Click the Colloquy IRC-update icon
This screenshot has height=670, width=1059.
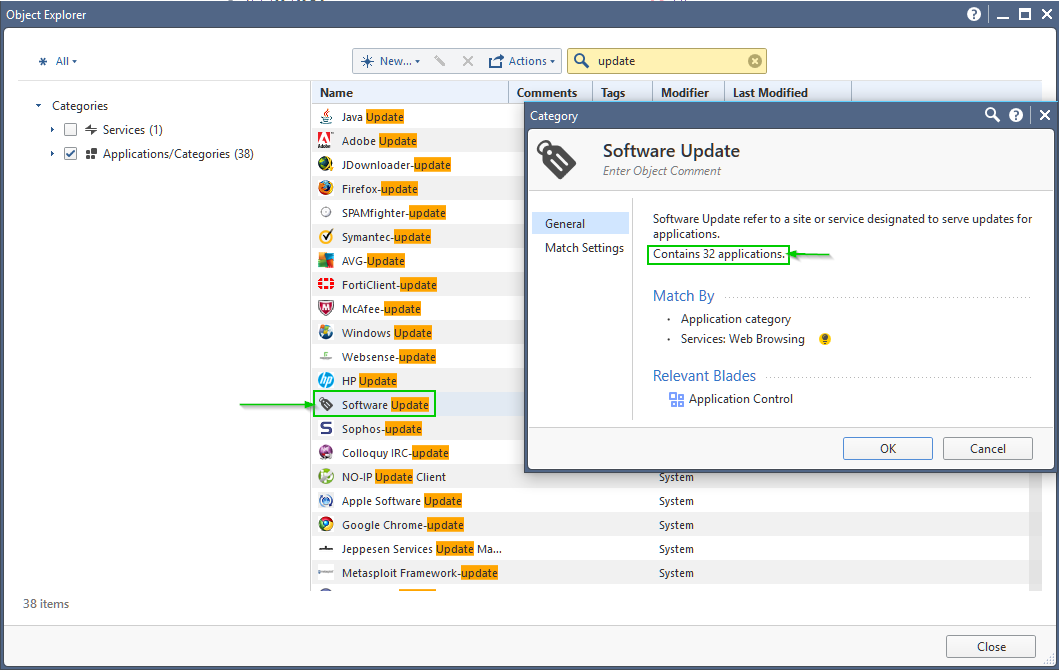pos(326,453)
